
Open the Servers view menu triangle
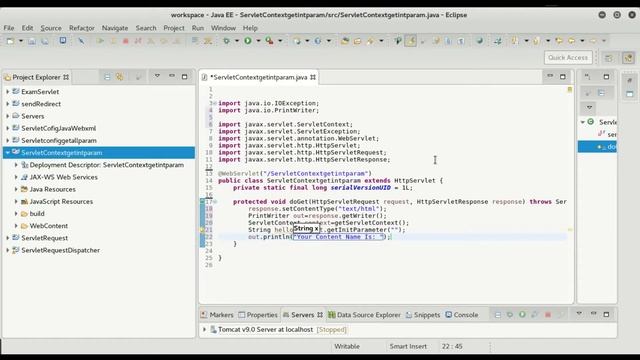(579, 314)
